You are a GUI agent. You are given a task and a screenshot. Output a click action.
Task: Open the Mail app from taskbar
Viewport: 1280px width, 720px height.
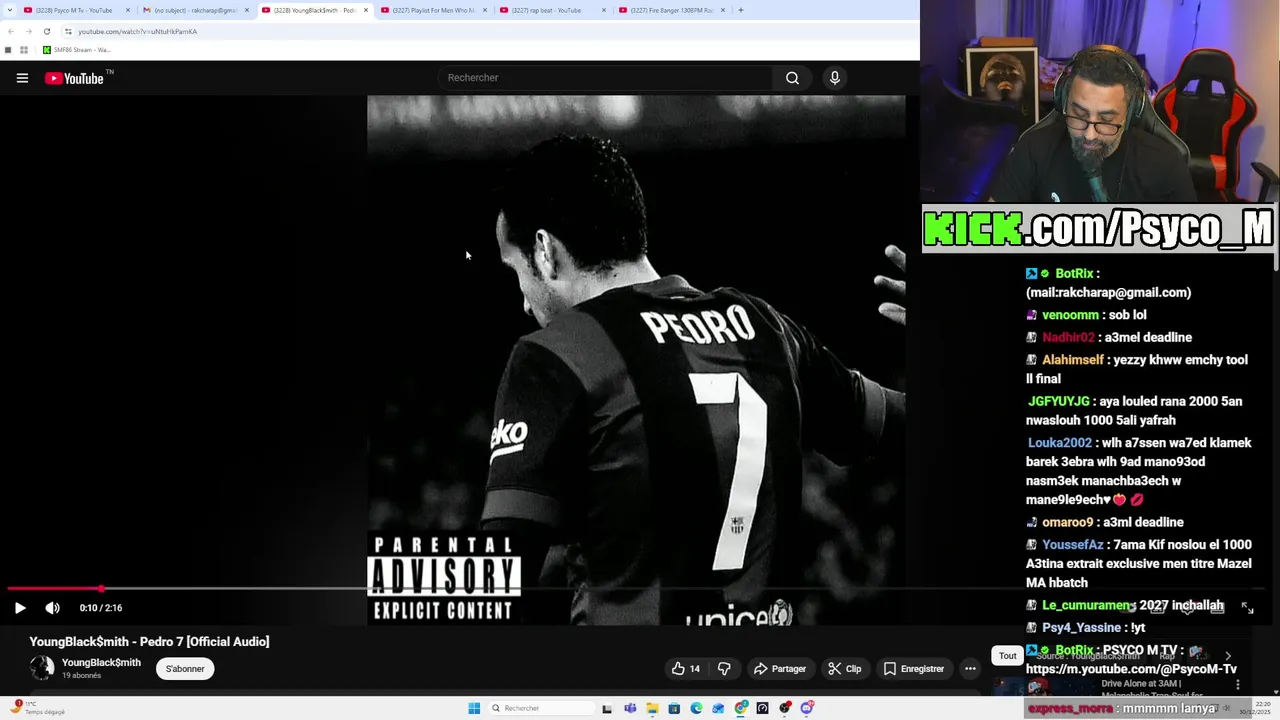pos(718,708)
